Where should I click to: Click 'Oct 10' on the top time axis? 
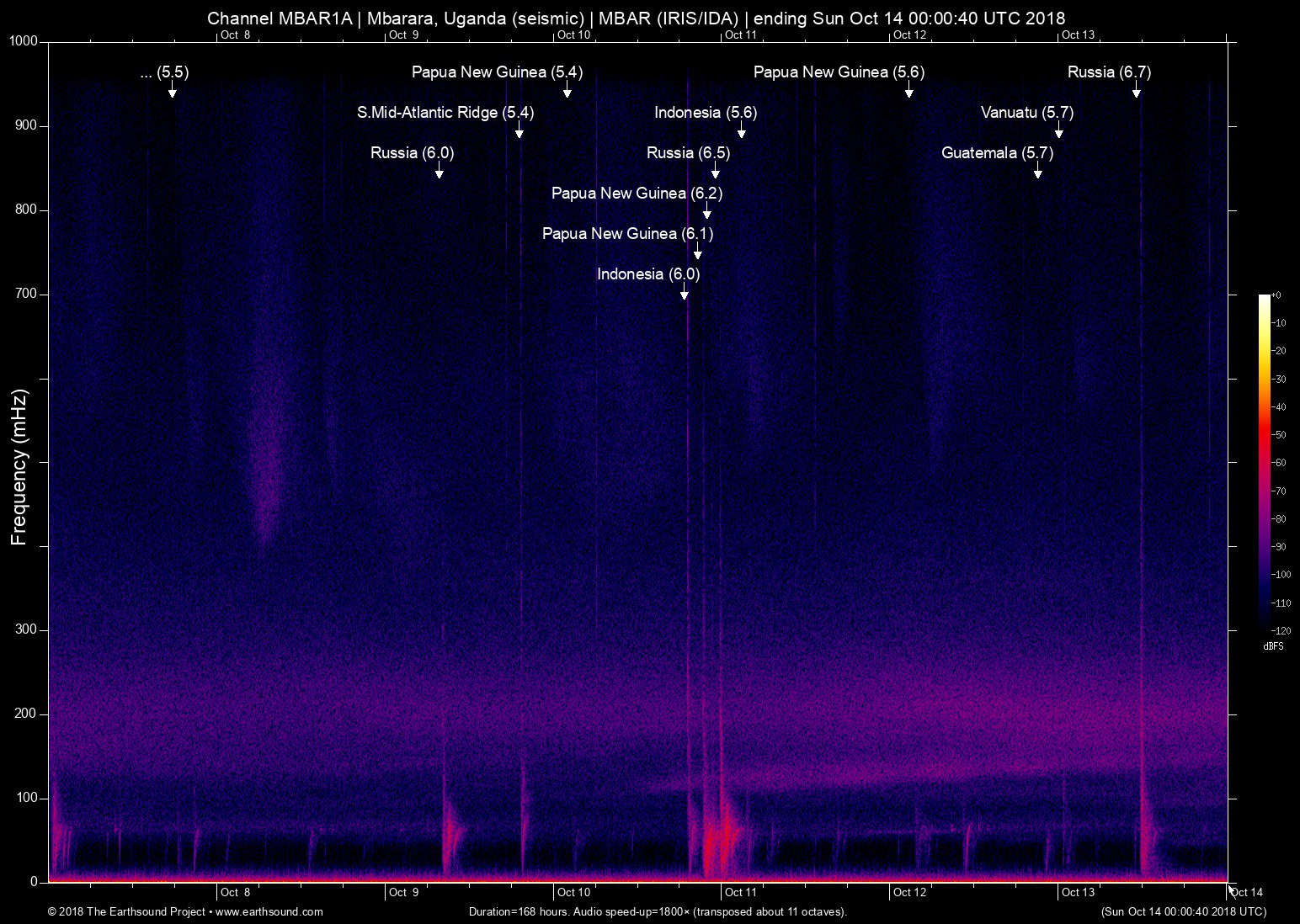coord(573,35)
